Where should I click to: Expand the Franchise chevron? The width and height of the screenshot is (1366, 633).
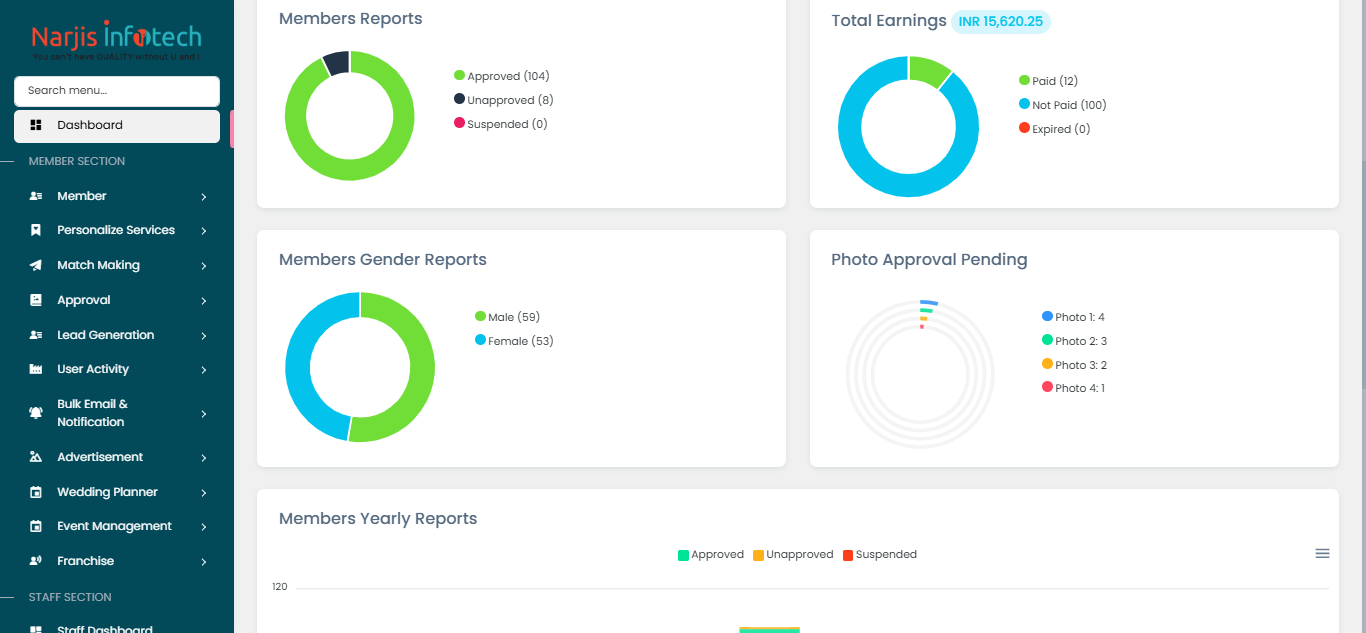click(x=204, y=562)
